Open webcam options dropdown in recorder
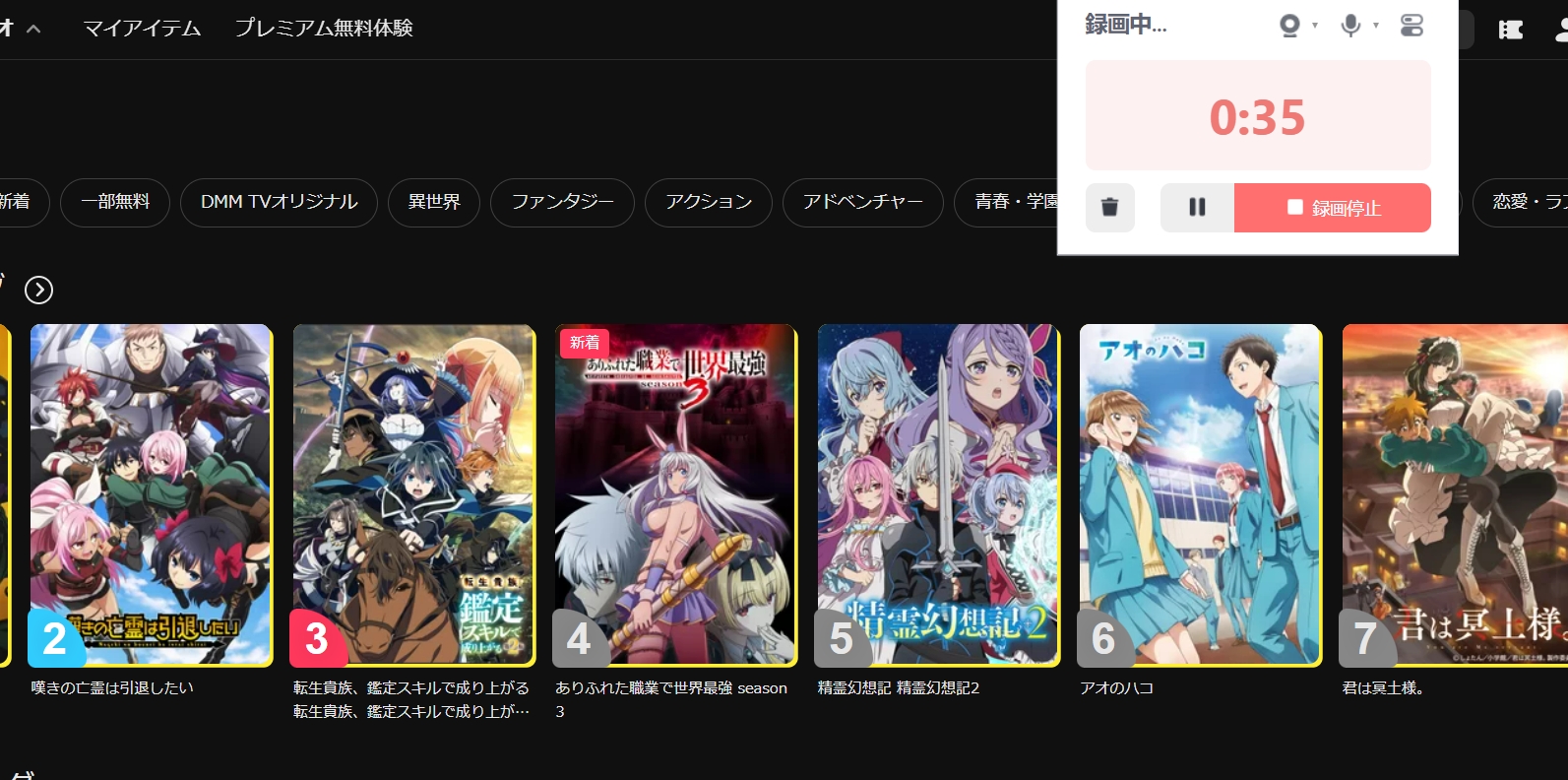The width and height of the screenshot is (1568, 780). [x=1315, y=26]
